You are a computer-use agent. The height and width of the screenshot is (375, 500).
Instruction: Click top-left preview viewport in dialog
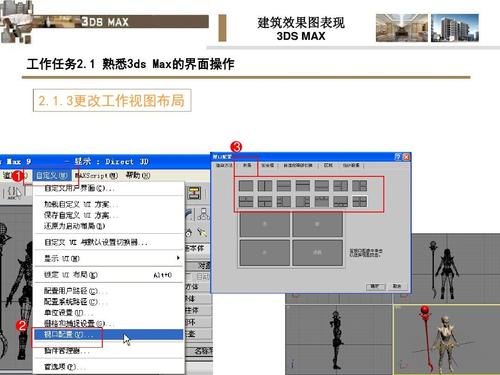coord(265,225)
